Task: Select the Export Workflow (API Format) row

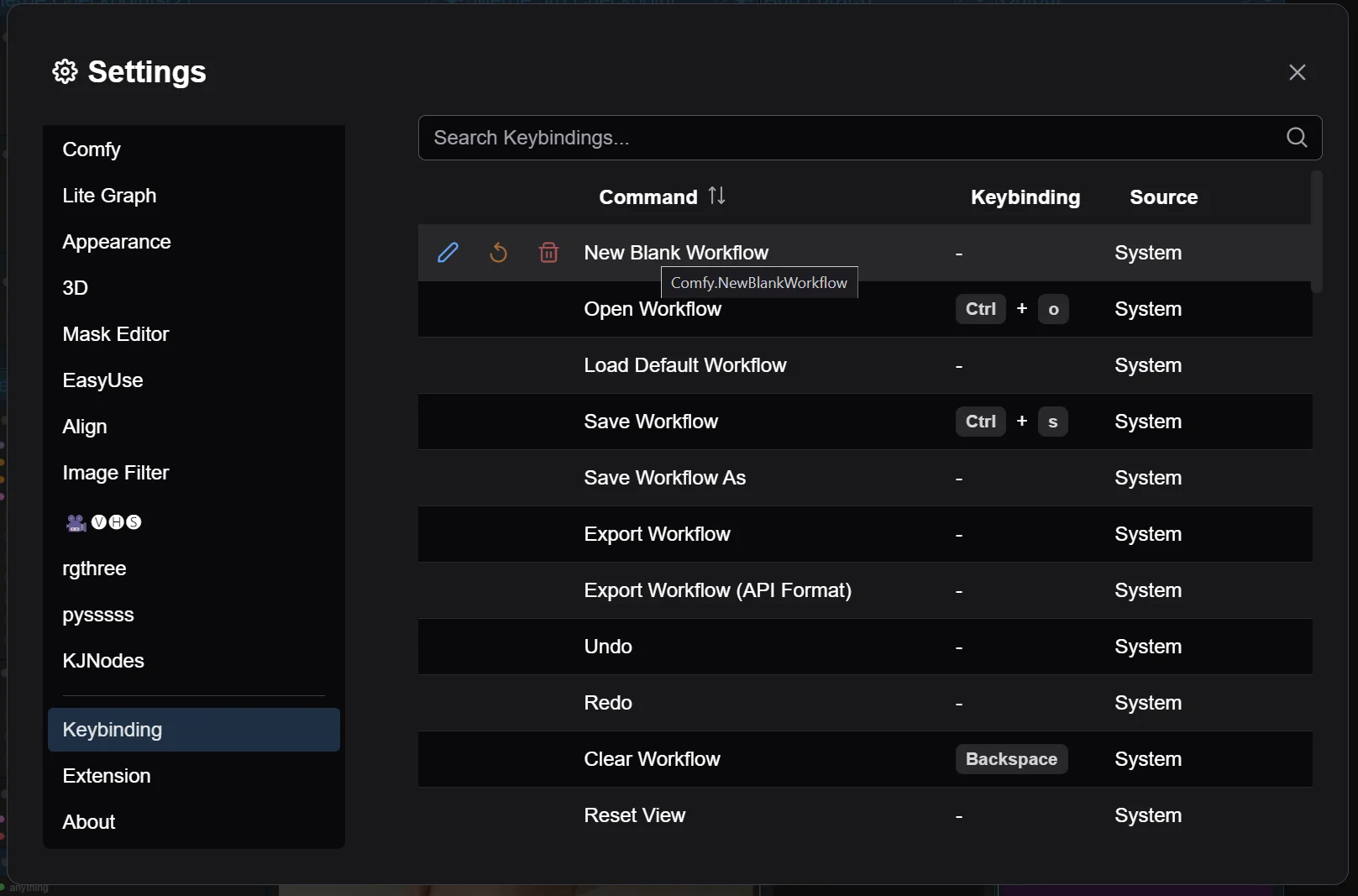Action: 717,590
